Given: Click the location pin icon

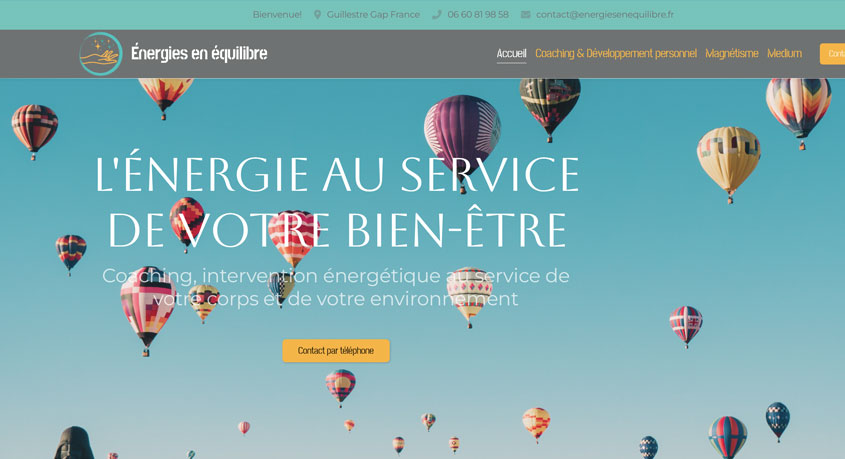Looking at the screenshot, I should 317,15.
